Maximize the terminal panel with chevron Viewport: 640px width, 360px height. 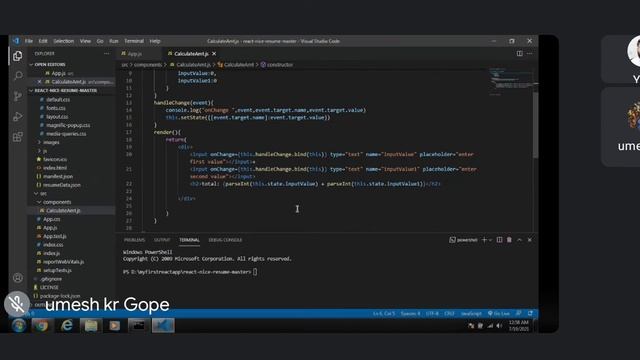click(519, 240)
